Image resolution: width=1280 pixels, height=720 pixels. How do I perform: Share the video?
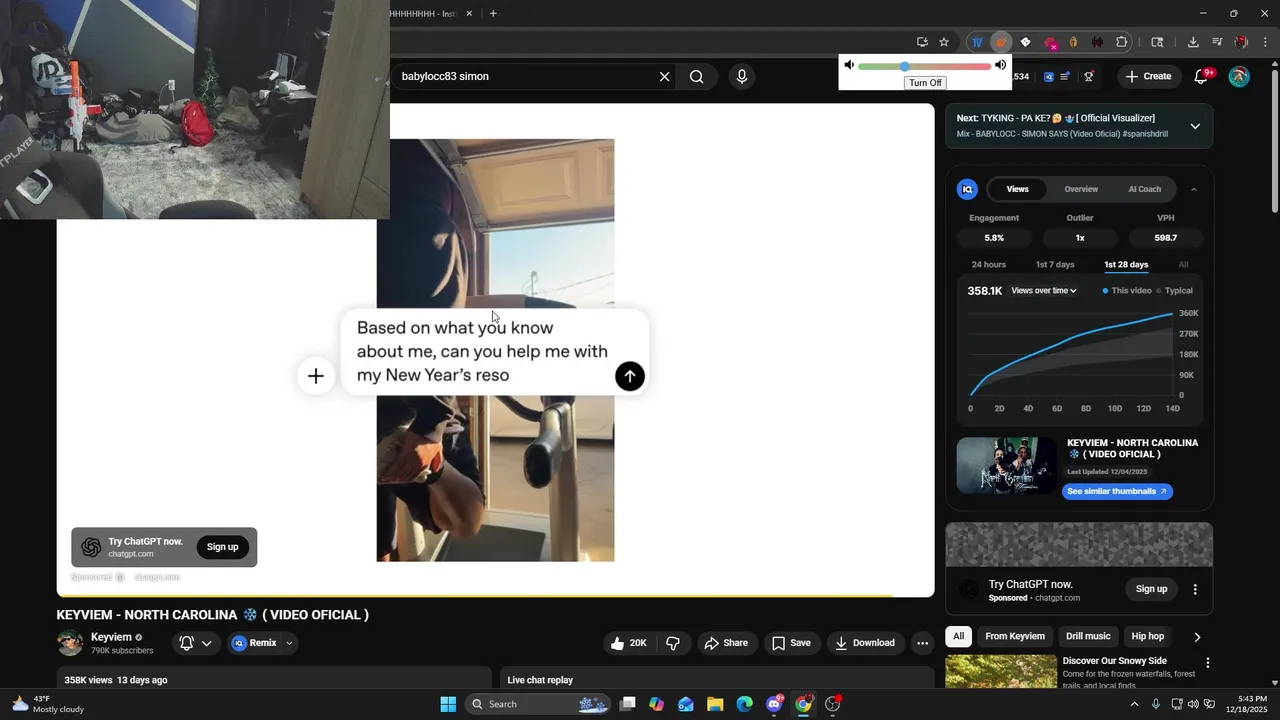[726, 643]
